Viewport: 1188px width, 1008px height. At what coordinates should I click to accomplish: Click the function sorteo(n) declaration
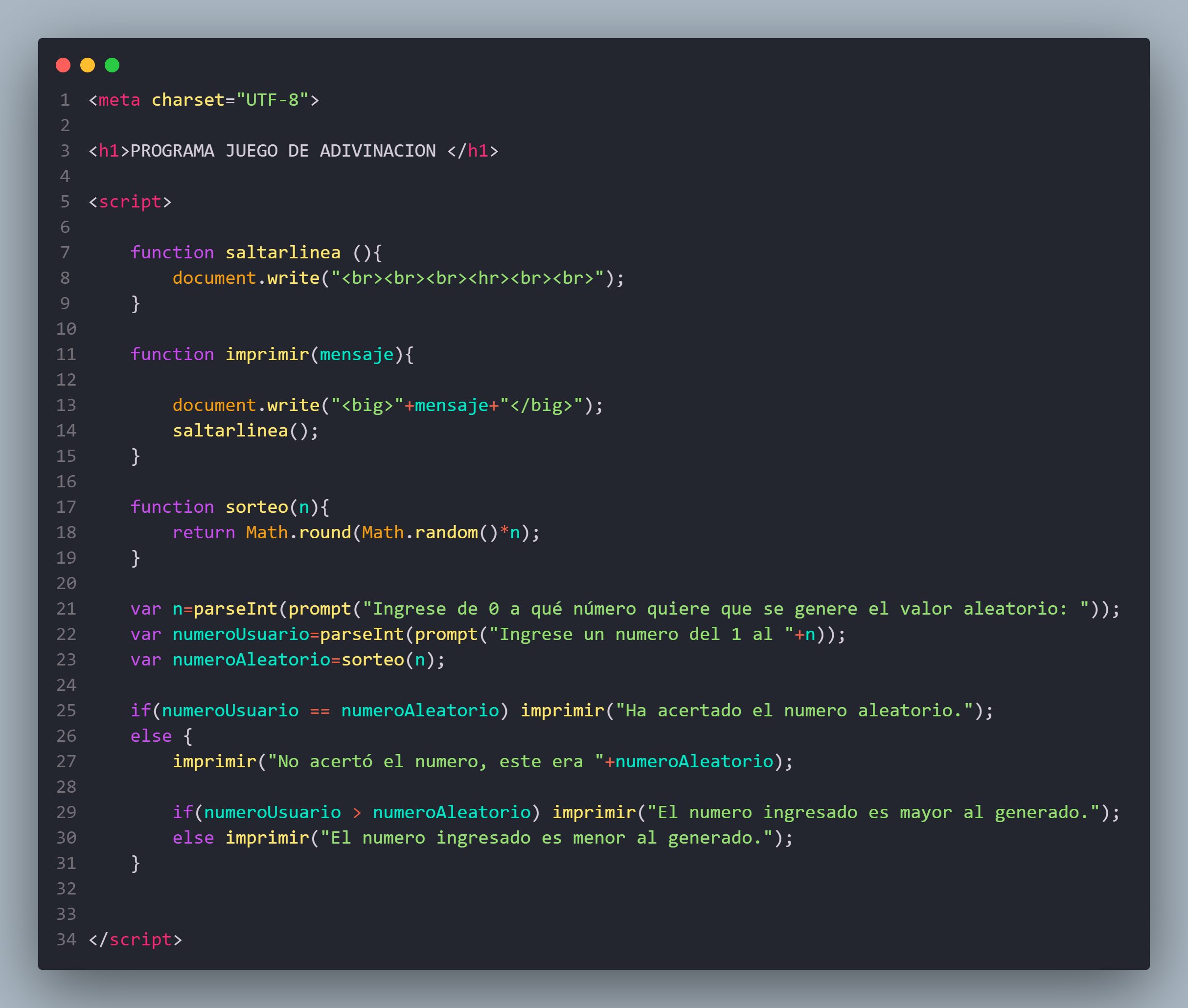229,507
